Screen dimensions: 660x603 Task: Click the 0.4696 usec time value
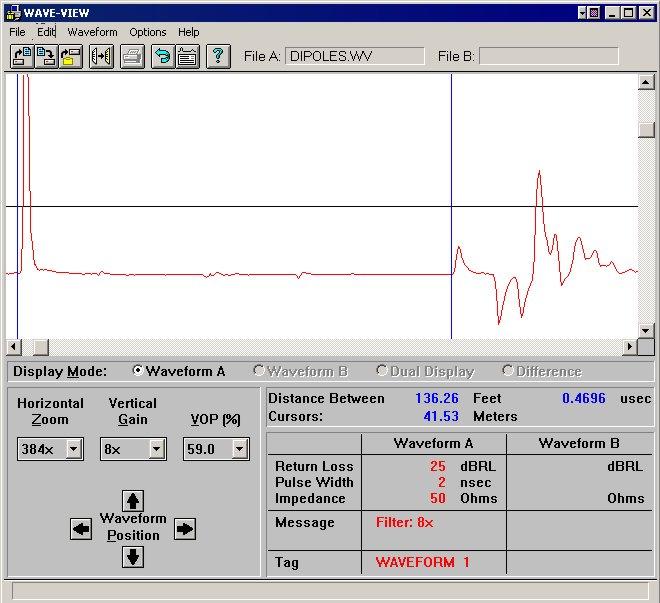[x=584, y=398]
